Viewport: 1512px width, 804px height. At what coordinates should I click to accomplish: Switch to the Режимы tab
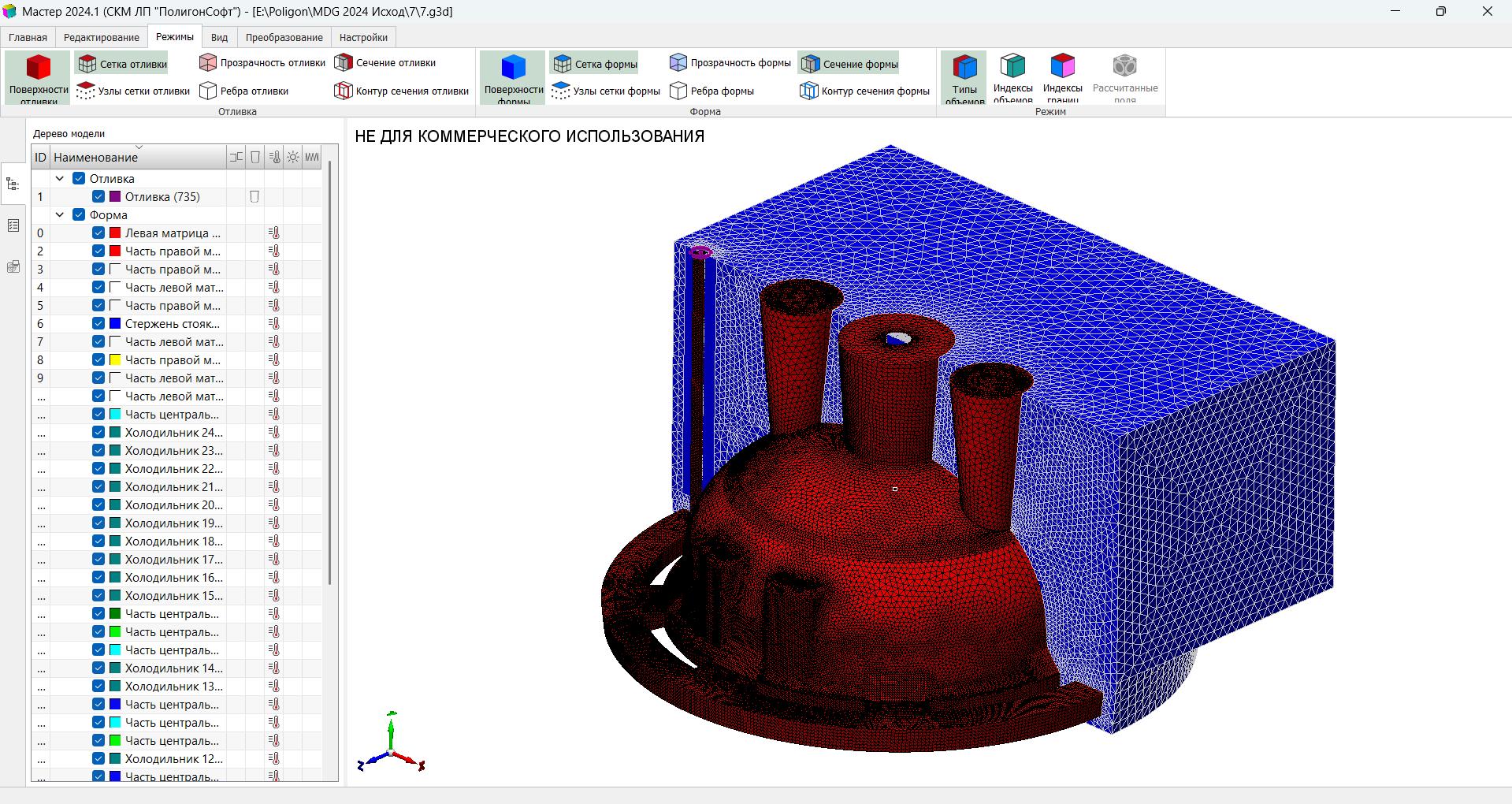pos(175,37)
